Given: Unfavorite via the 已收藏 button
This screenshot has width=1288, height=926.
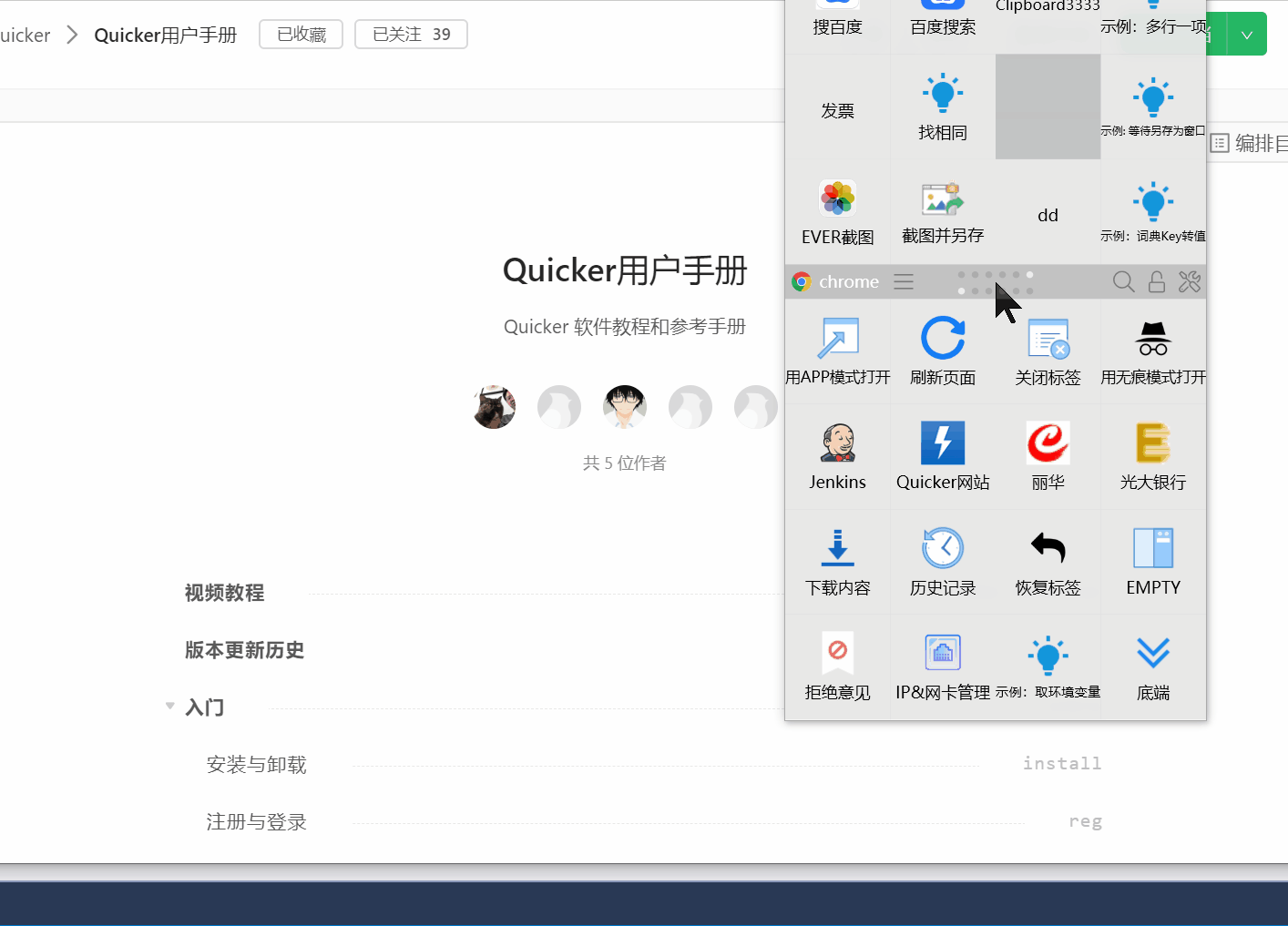Looking at the screenshot, I should 301,34.
